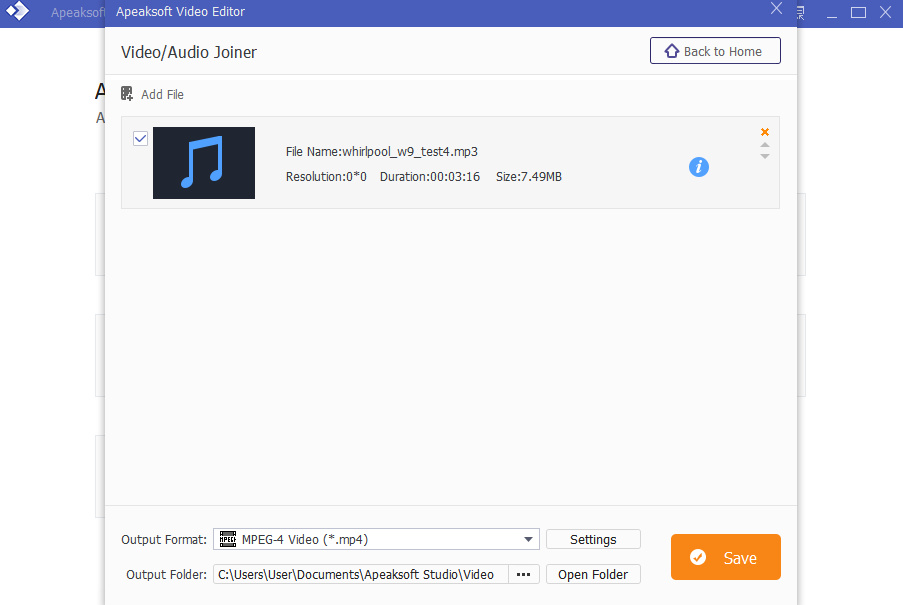Click the Output Folder path field
Screen dimensions: 903x605
361,574
